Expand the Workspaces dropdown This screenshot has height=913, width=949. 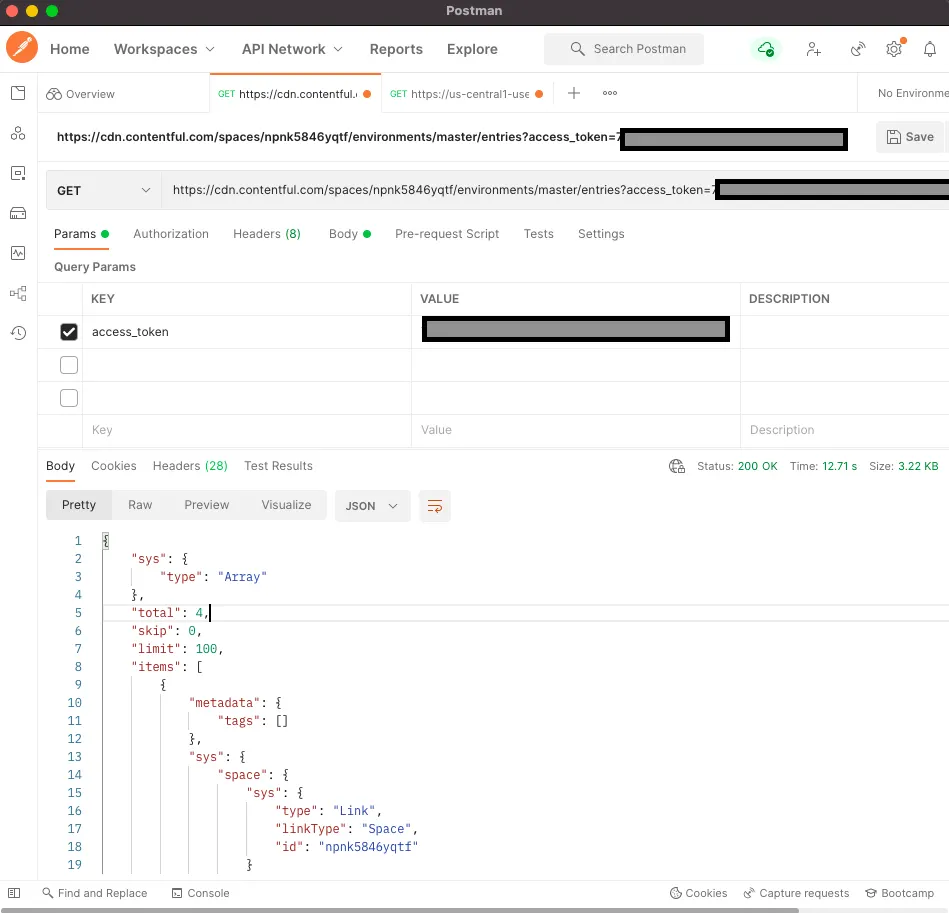click(164, 49)
